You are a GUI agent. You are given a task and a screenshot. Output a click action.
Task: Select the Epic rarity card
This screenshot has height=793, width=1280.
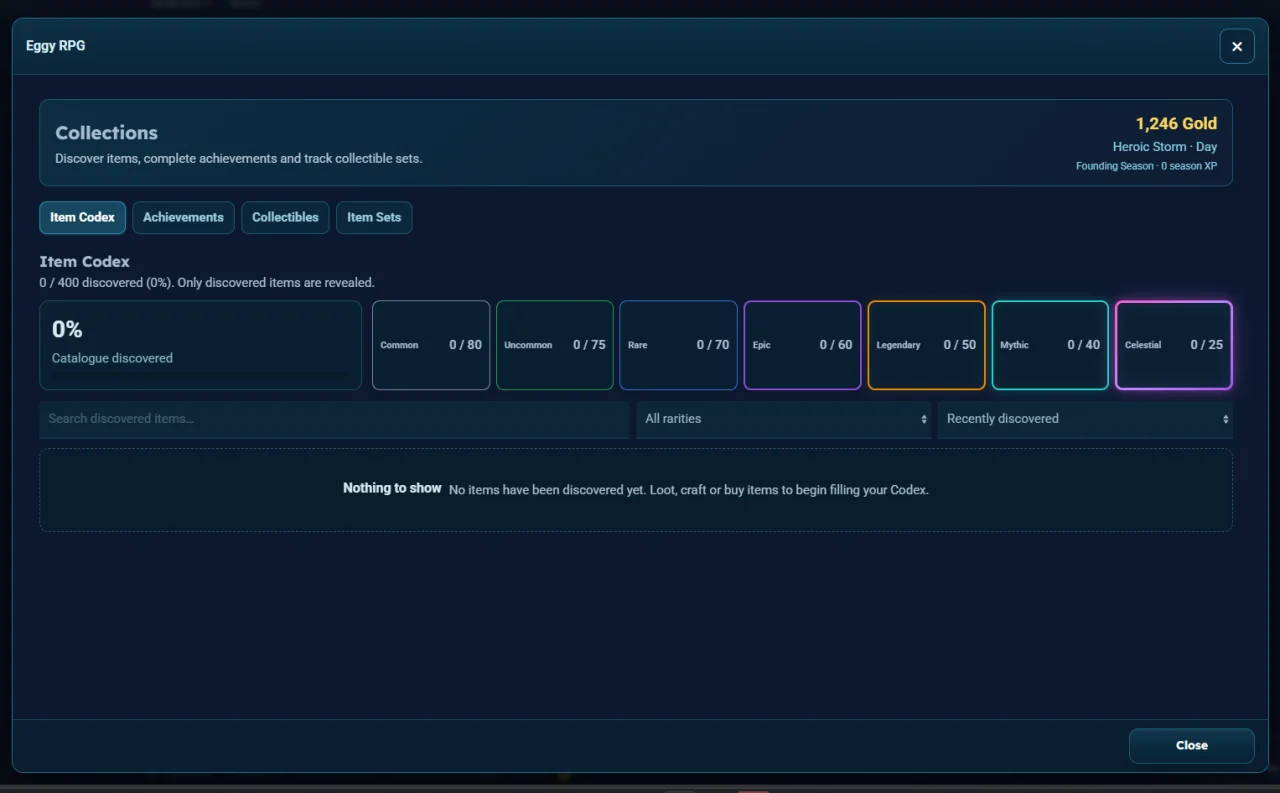click(803, 345)
